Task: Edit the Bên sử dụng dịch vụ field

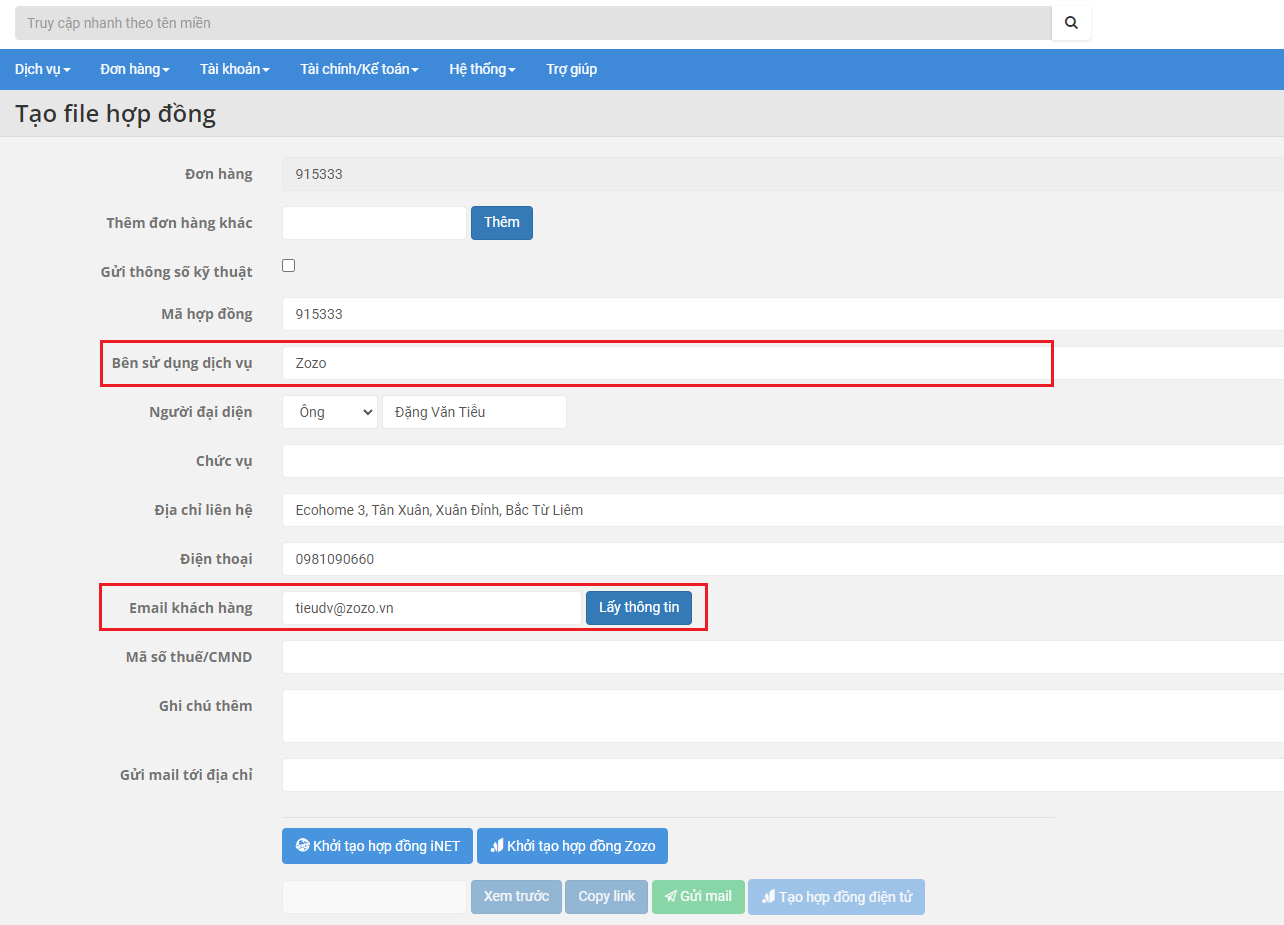Action: tap(783, 363)
